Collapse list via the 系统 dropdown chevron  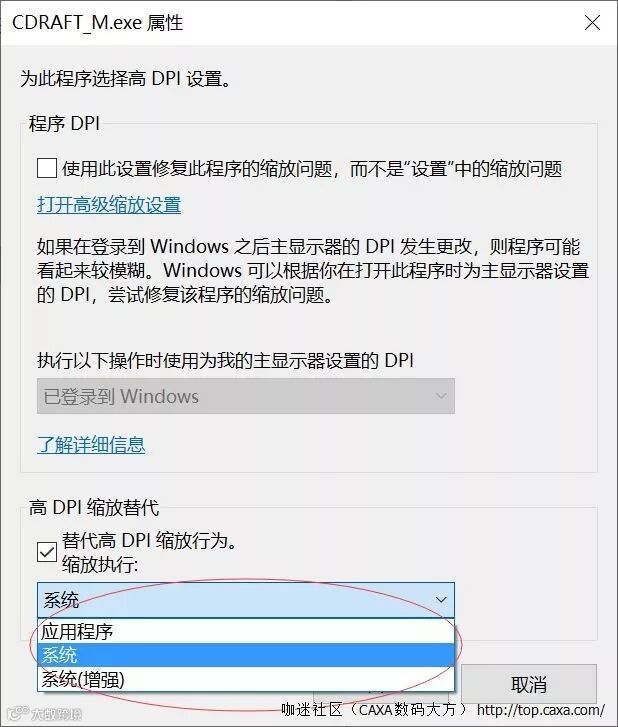tap(441, 600)
